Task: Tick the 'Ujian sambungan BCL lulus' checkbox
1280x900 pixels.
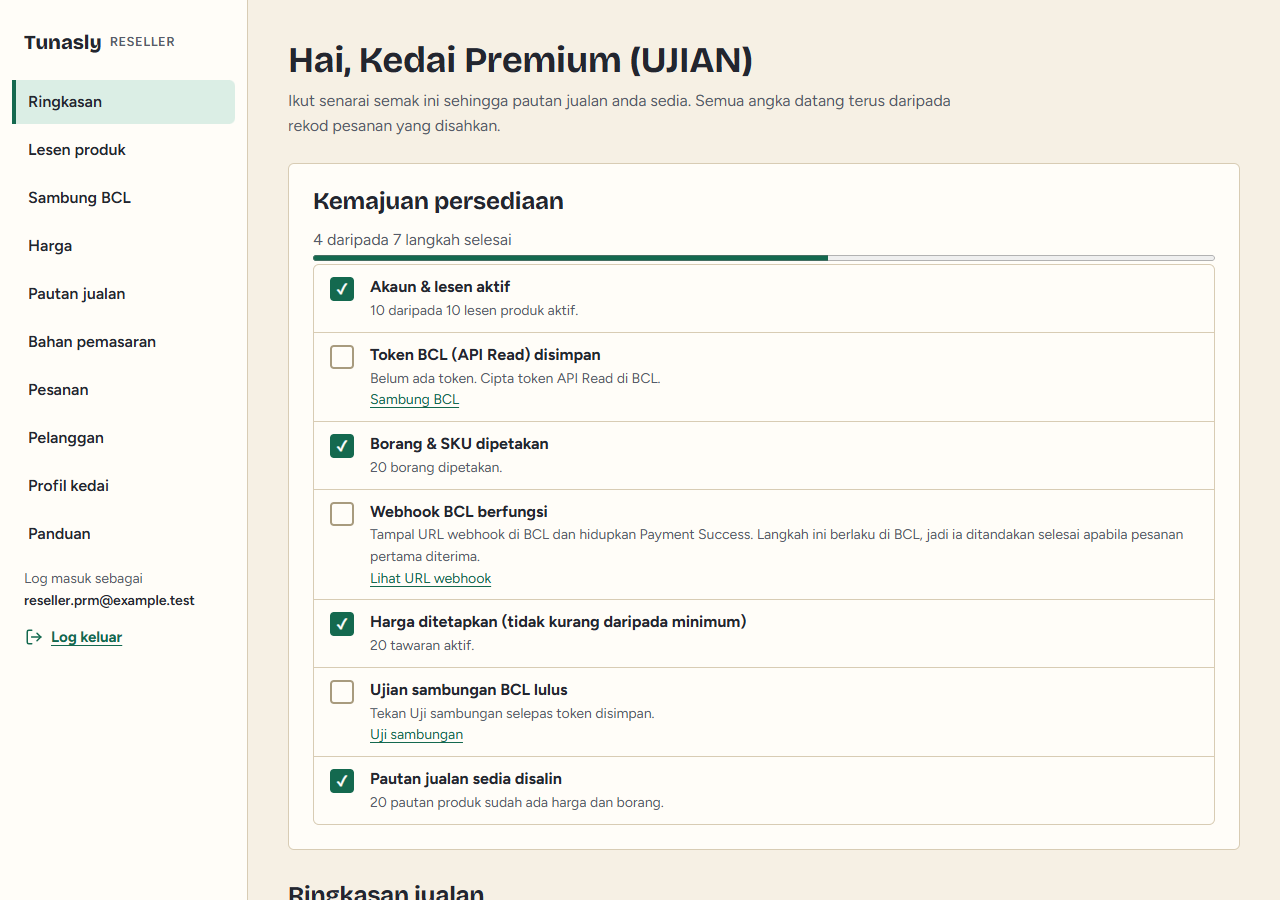Action: pyautogui.click(x=342, y=692)
